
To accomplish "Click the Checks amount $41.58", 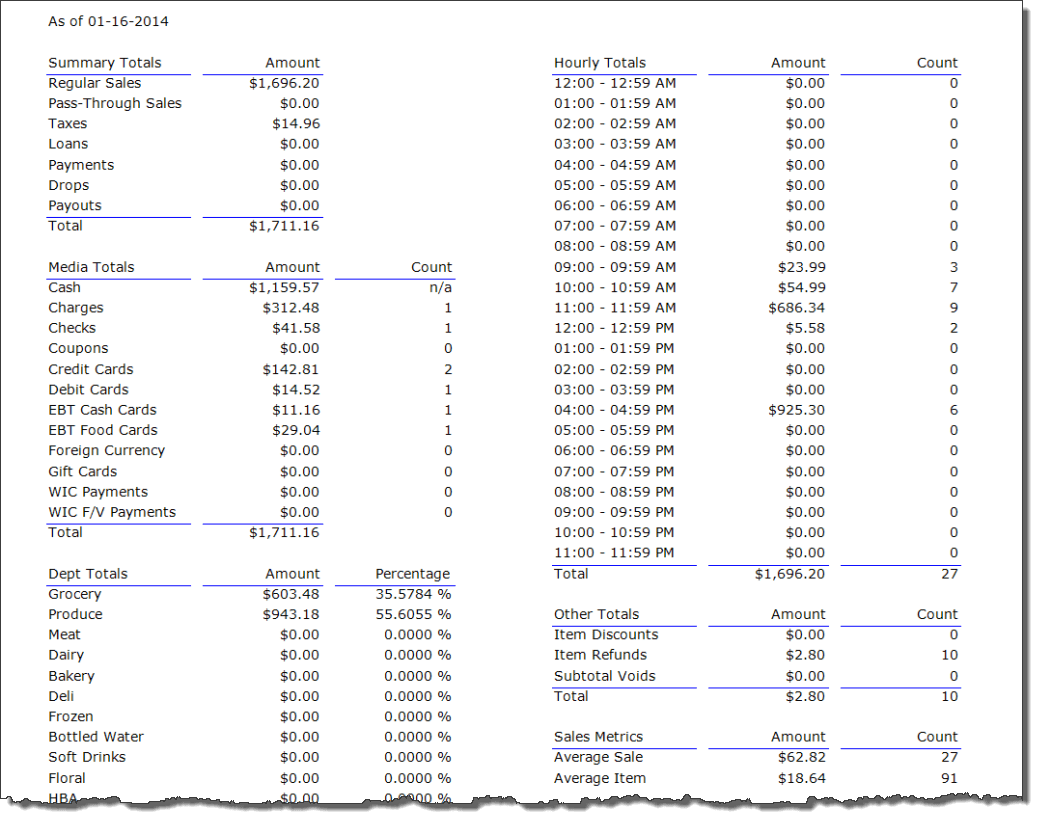I will tap(296, 328).
